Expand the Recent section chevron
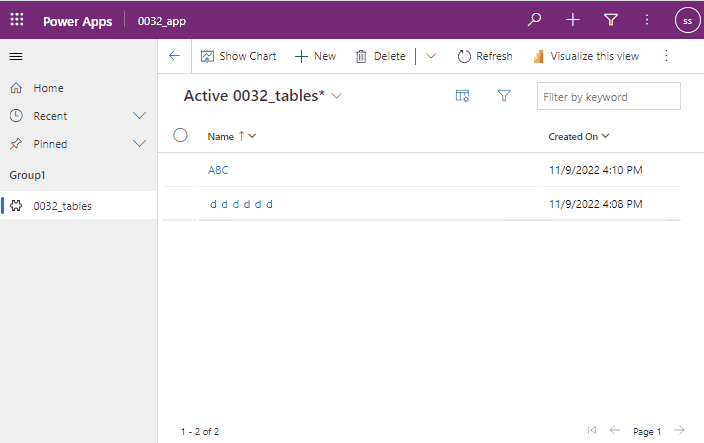This screenshot has height=443, width=704. pos(140,116)
